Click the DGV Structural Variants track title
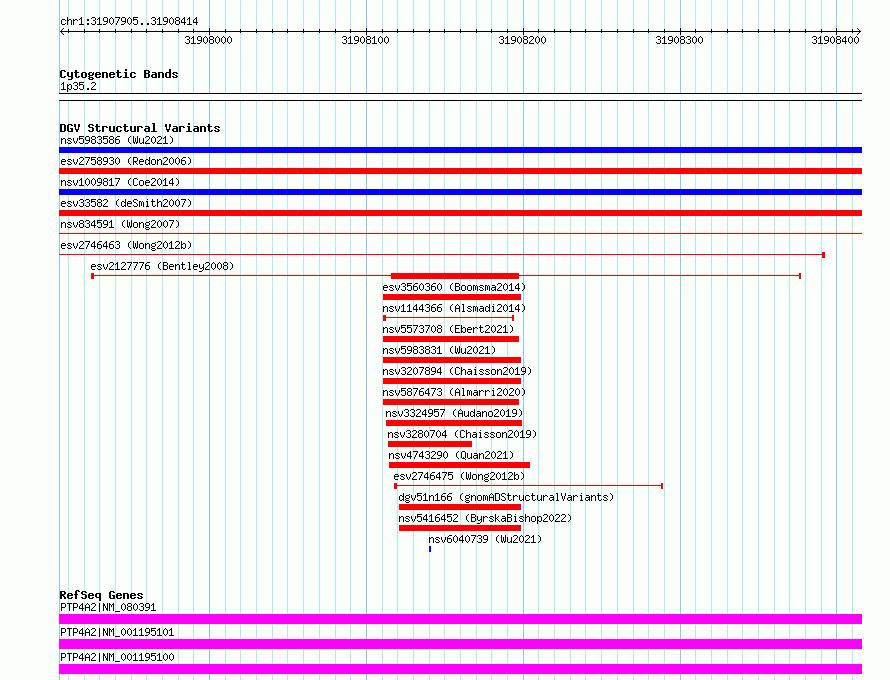The image size is (890, 680). 140,128
